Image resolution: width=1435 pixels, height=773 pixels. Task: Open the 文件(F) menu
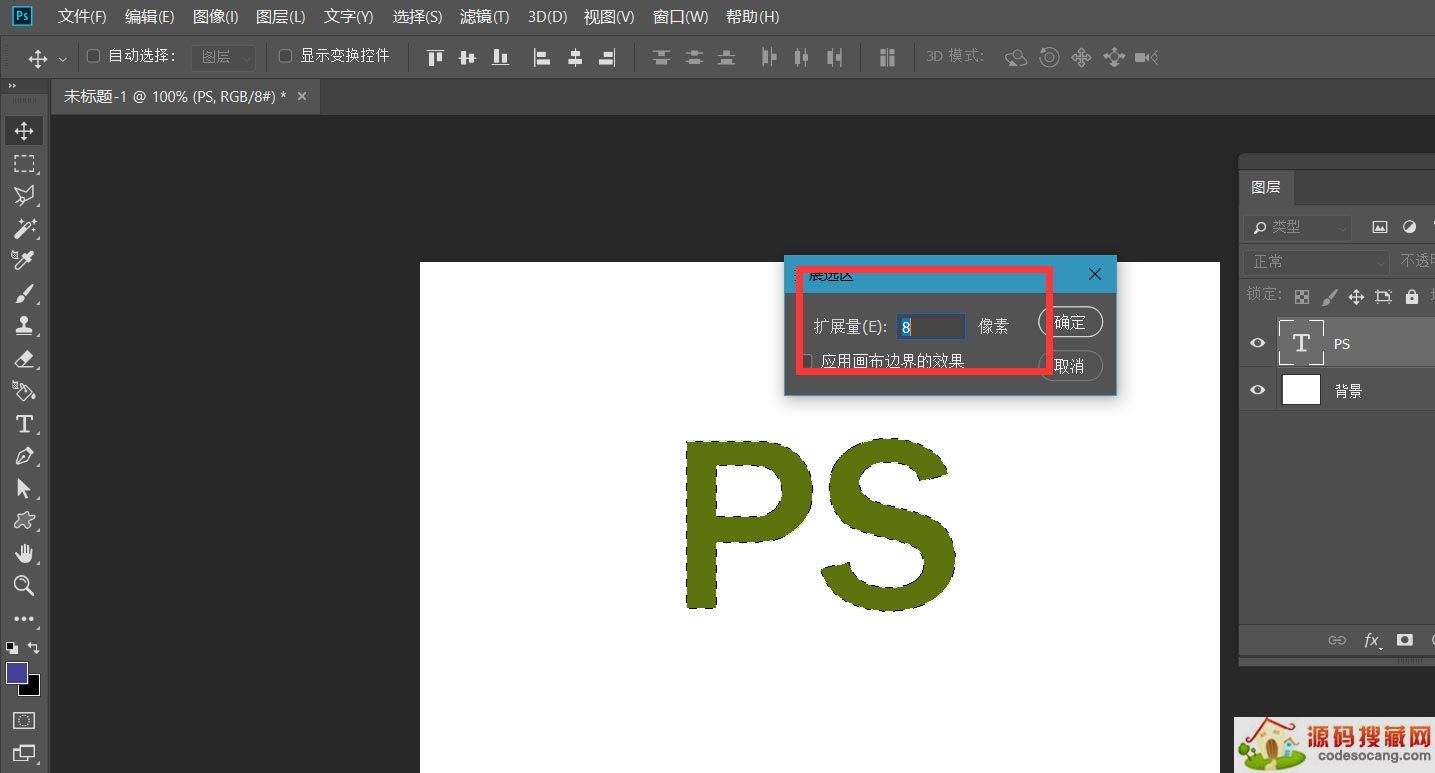click(82, 17)
